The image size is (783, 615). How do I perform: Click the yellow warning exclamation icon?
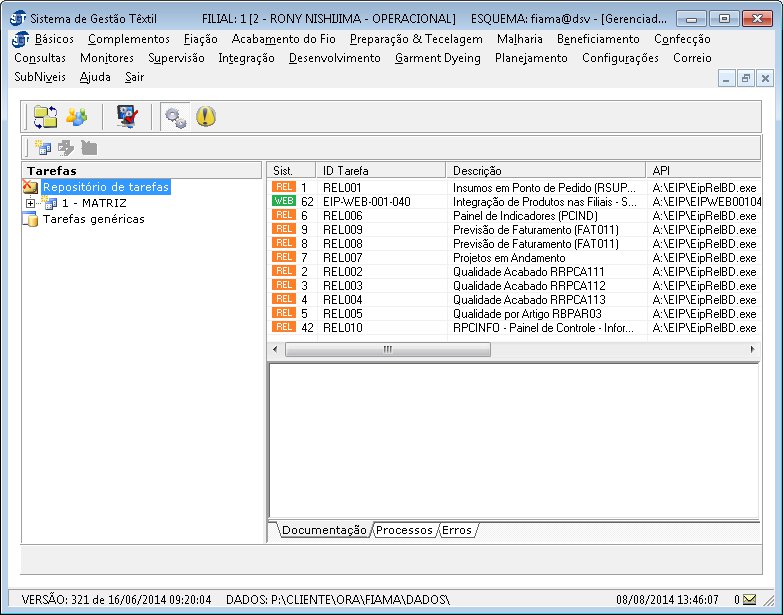[x=206, y=116]
